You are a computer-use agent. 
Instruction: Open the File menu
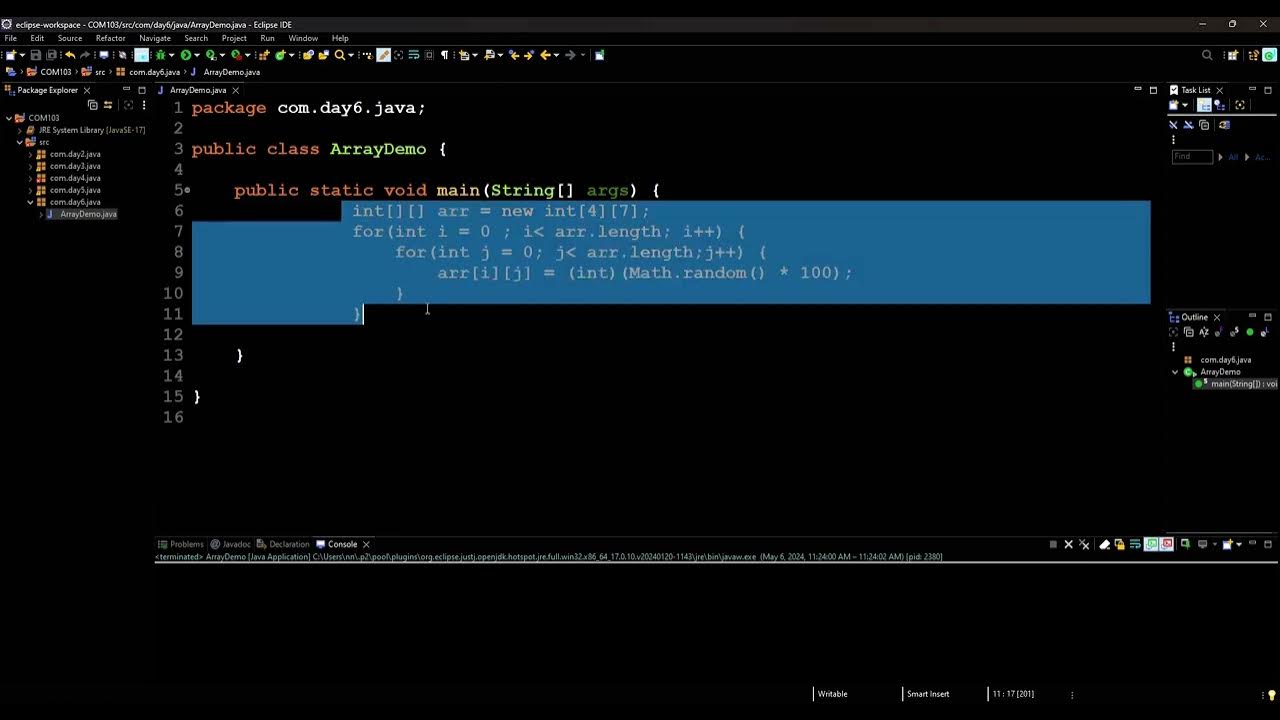tap(10, 38)
